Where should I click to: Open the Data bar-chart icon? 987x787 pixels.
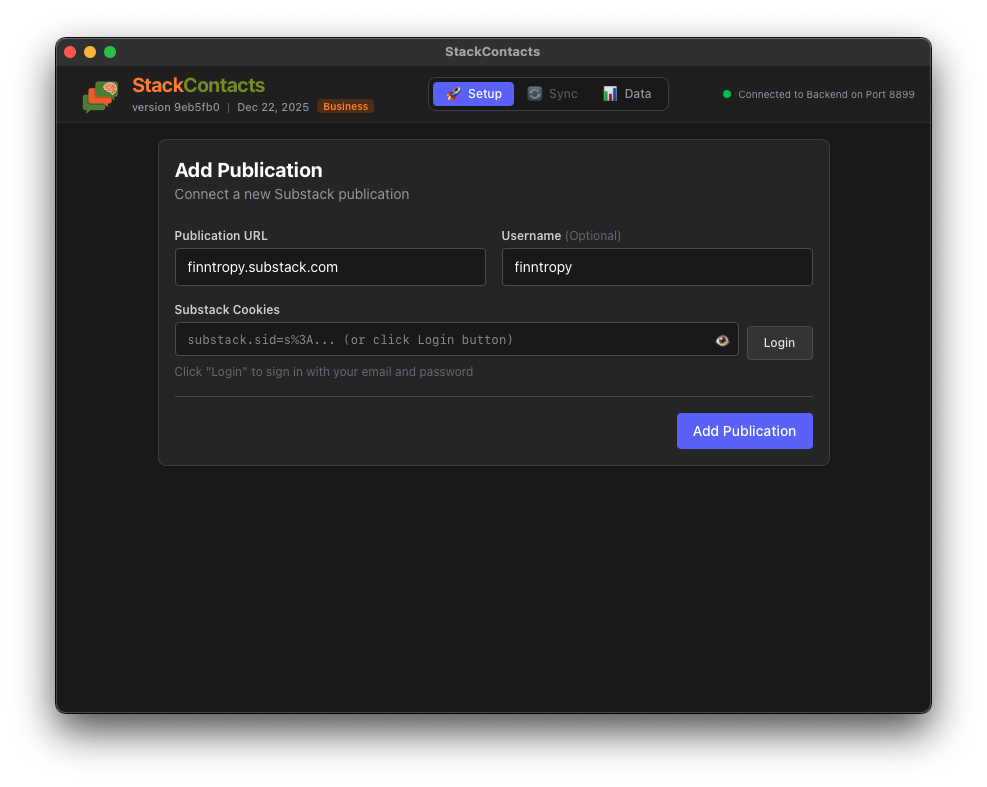tap(610, 93)
